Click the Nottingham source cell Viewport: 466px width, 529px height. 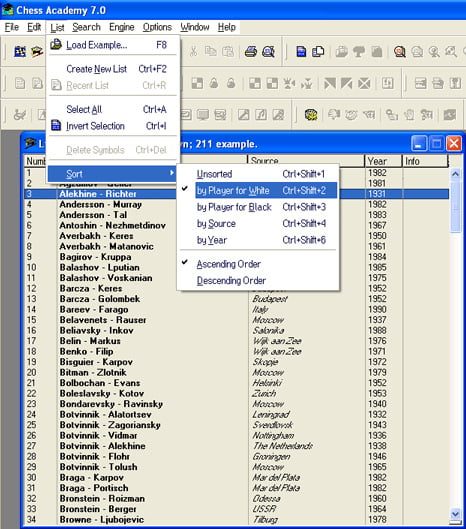click(273, 435)
